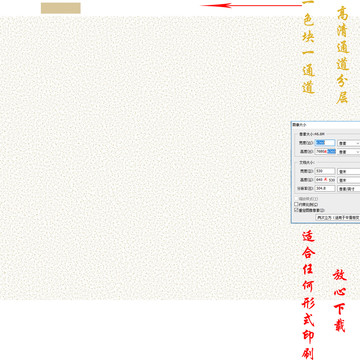The height and width of the screenshot is (360, 360).
Task: Click the document width field showing 530
Action: (x=325, y=171)
